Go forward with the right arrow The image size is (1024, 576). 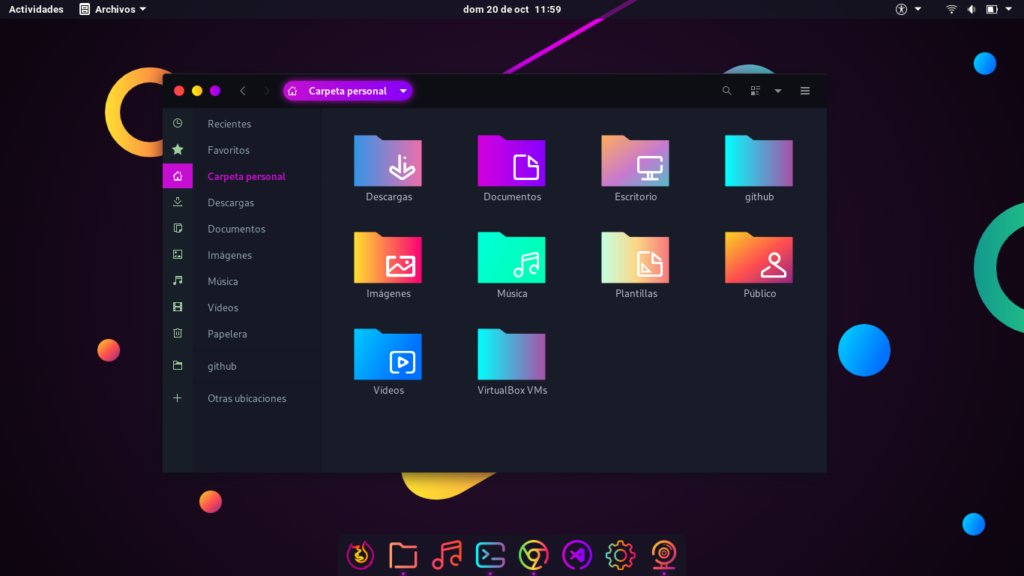point(266,91)
